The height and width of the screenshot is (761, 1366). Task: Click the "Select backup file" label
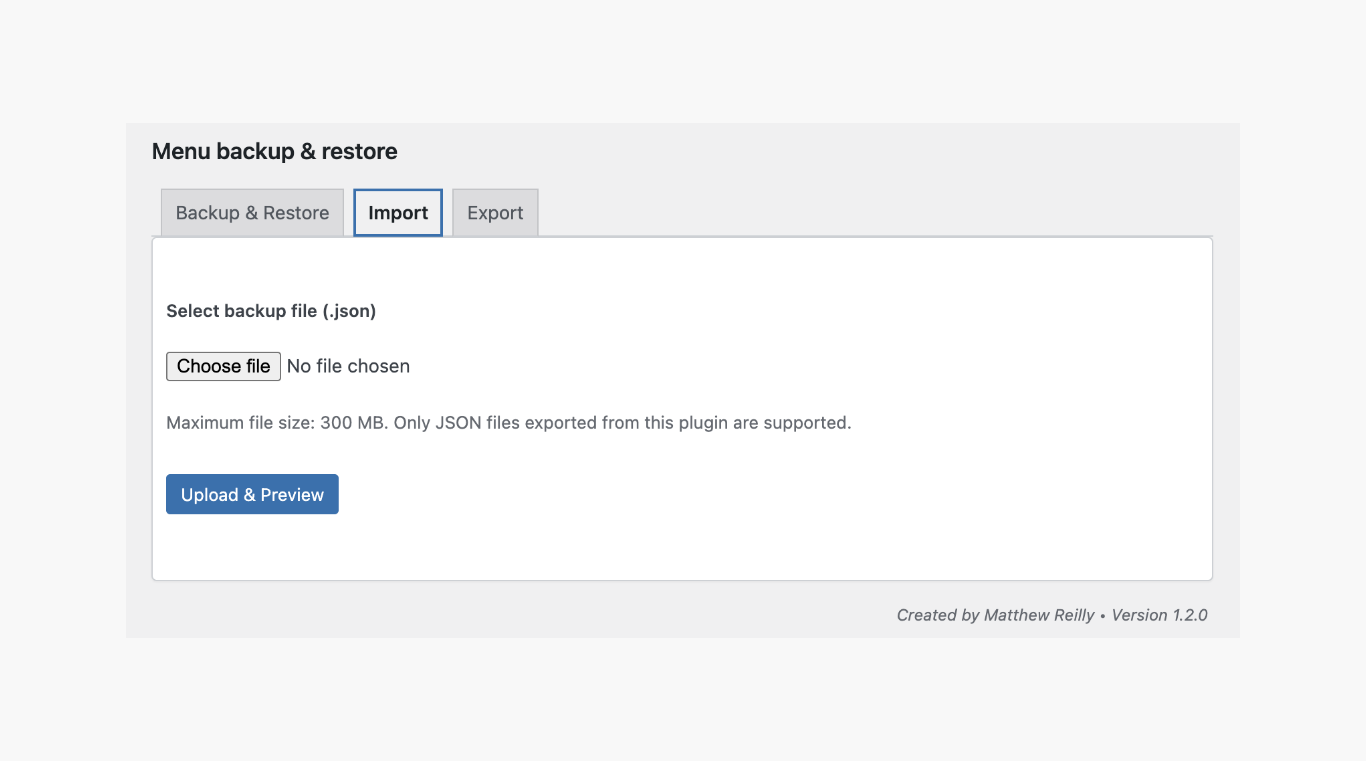click(x=241, y=311)
